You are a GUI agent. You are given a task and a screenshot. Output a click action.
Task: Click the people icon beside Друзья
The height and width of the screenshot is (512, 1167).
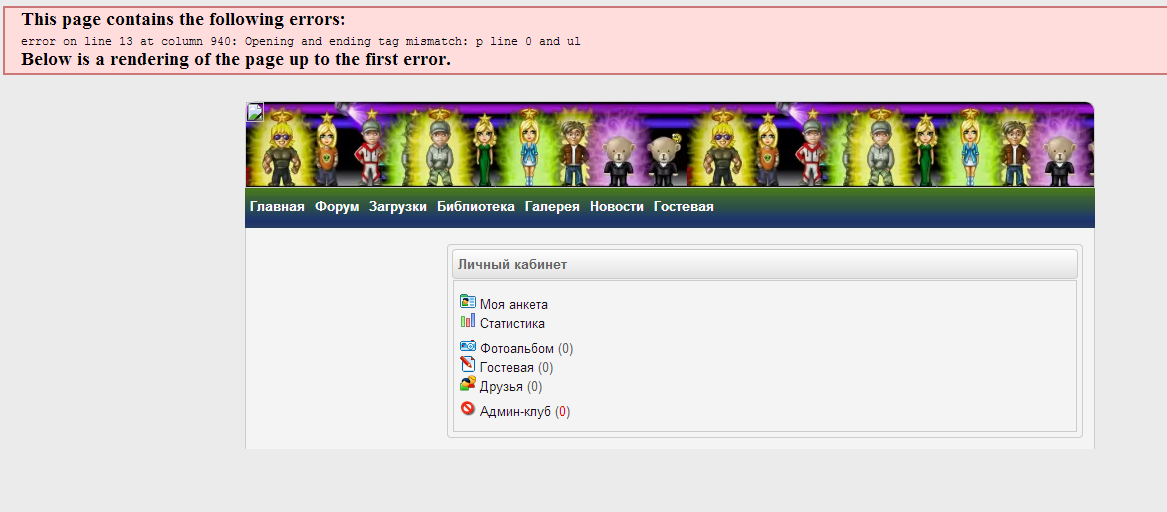coord(467,383)
